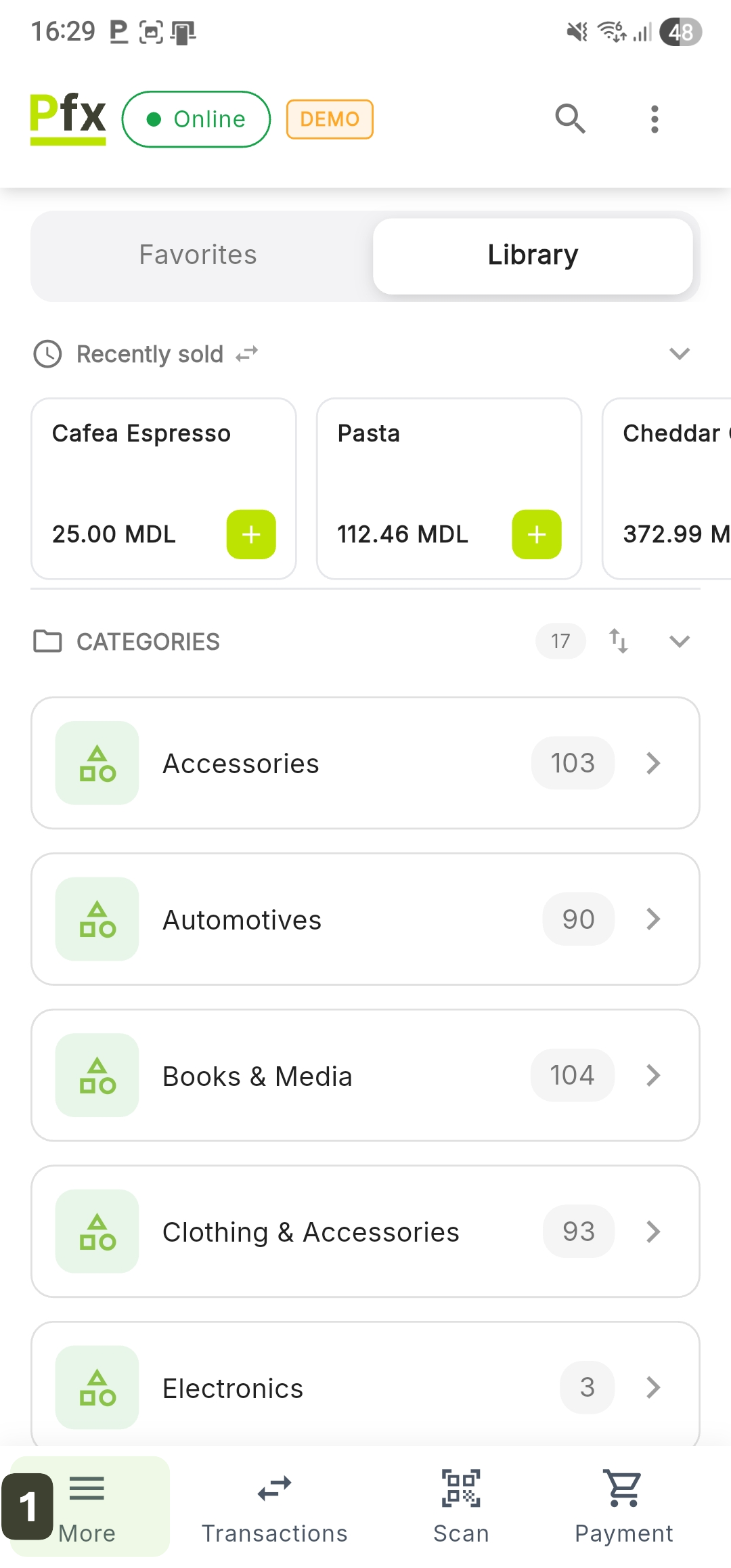
Task: Select the Library tab
Action: (x=533, y=255)
